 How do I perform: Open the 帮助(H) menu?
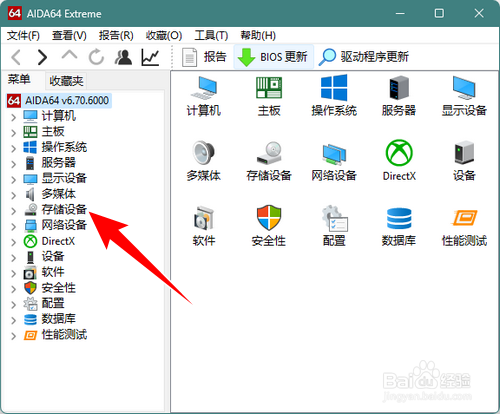(x=258, y=35)
